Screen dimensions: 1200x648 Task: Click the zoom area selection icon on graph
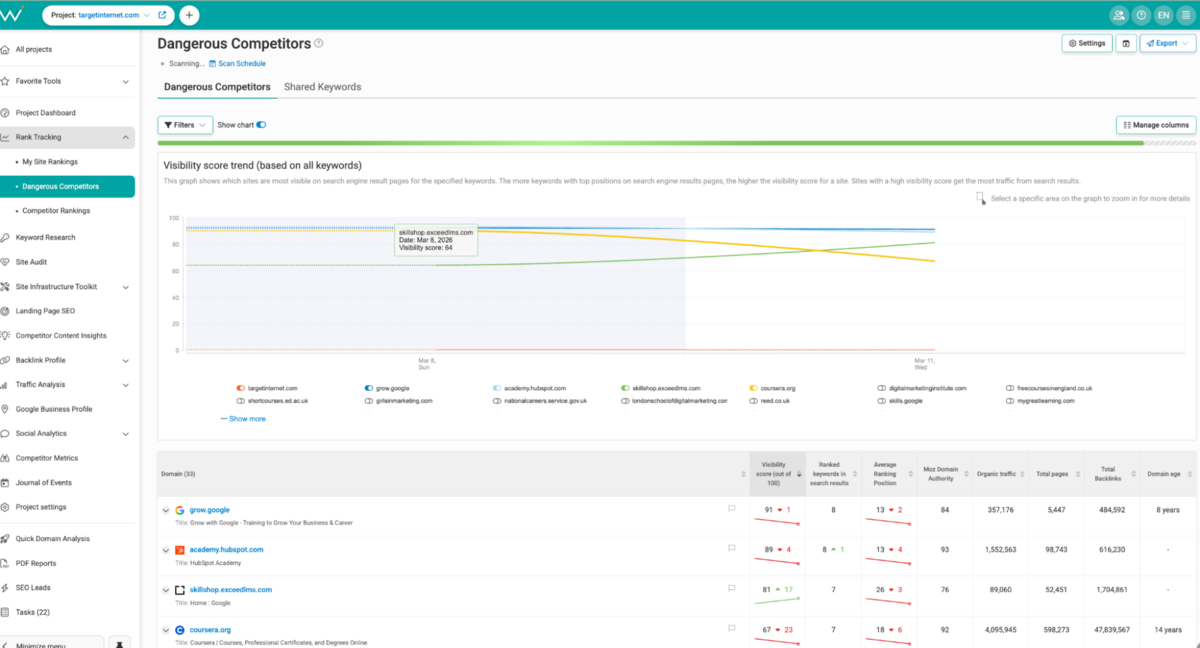(x=981, y=198)
